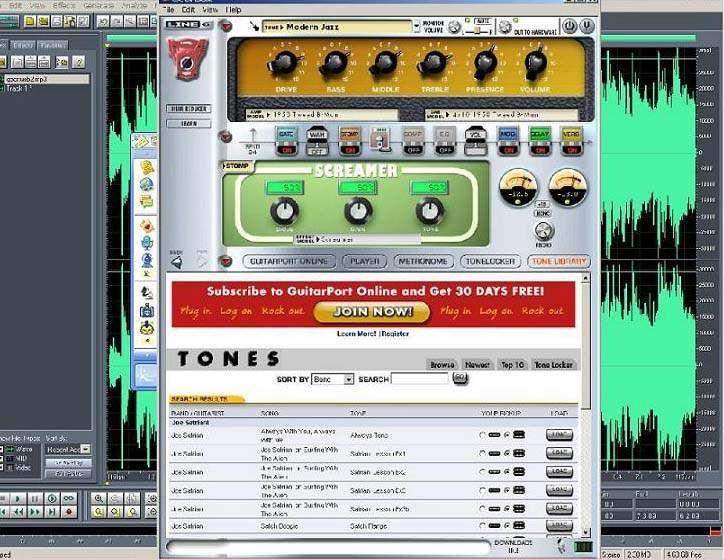This screenshot has width=724, height=559.
Task: Expand the Stomp label selector
Action: click(236, 166)
